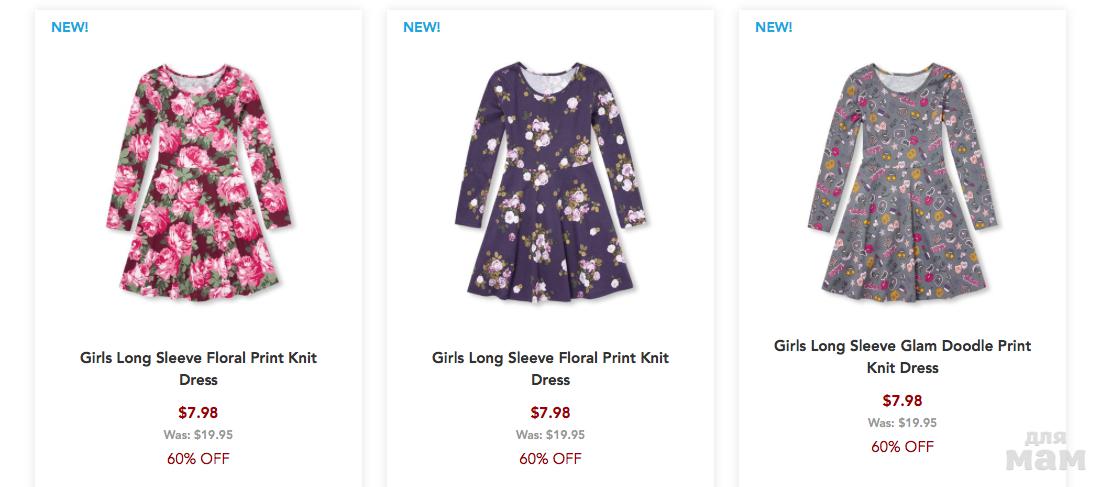Click the purple dress's Floral Print title
This screenshot has width=1103, height=487.
point(550,368)
